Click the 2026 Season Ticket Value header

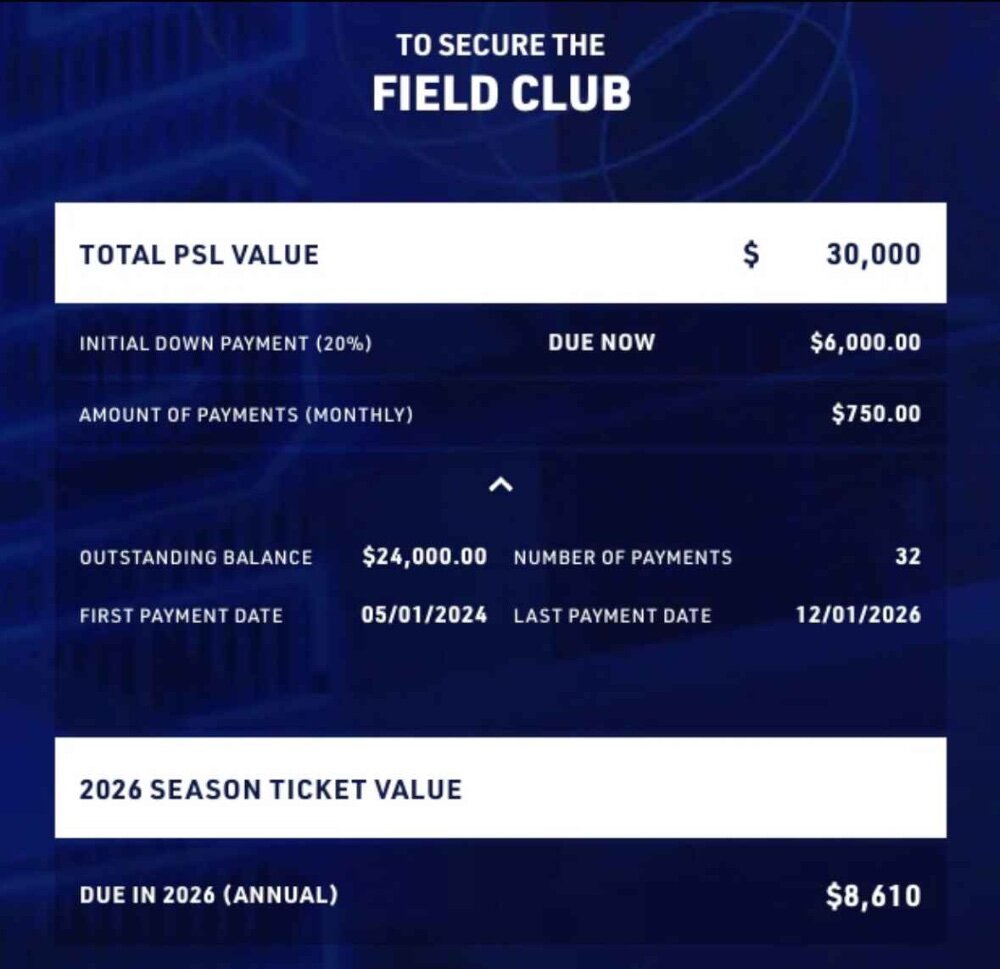(270, 790)
